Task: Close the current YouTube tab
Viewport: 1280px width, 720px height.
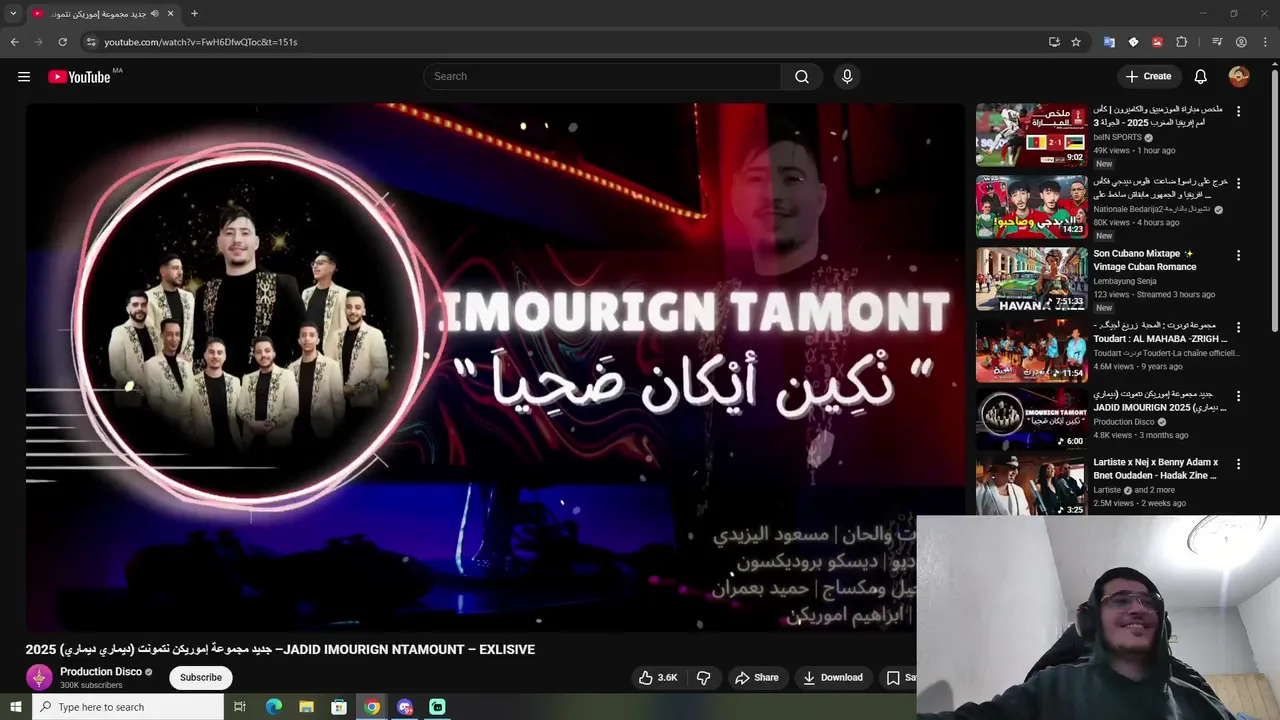Action: [170, 14]
